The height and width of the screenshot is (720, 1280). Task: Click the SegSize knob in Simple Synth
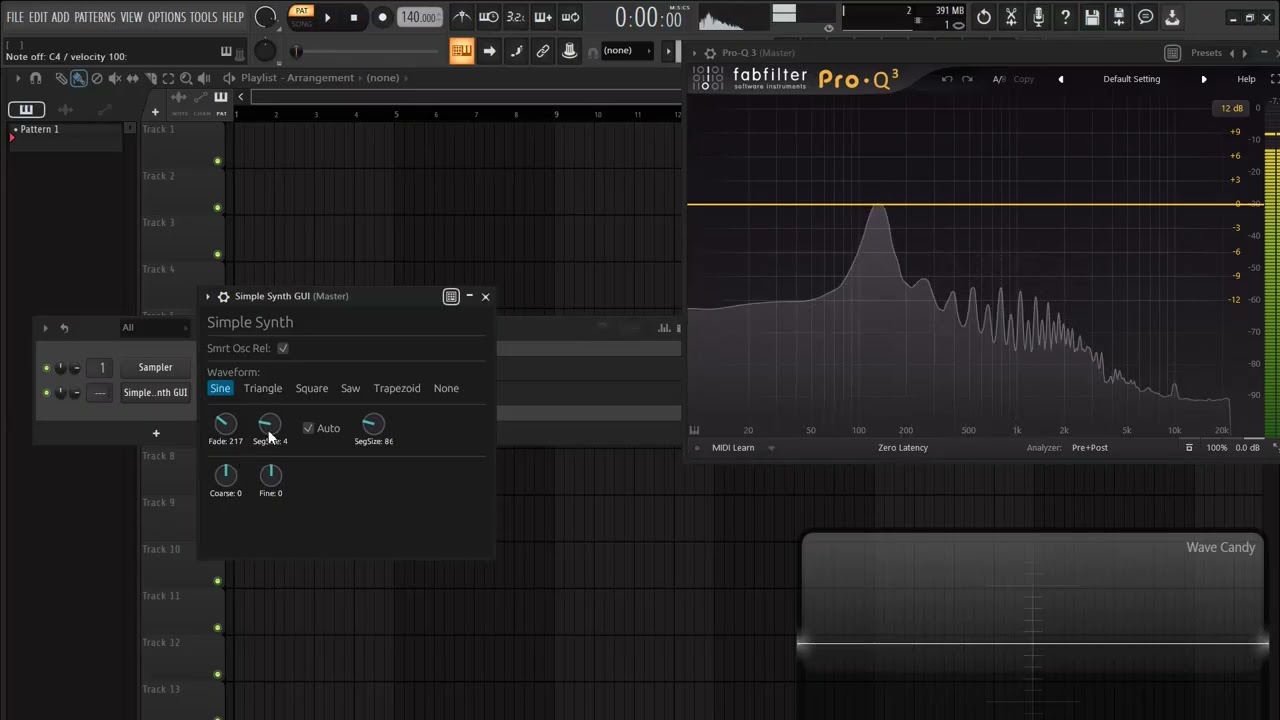pyautogui.click(x=373, y=424)
